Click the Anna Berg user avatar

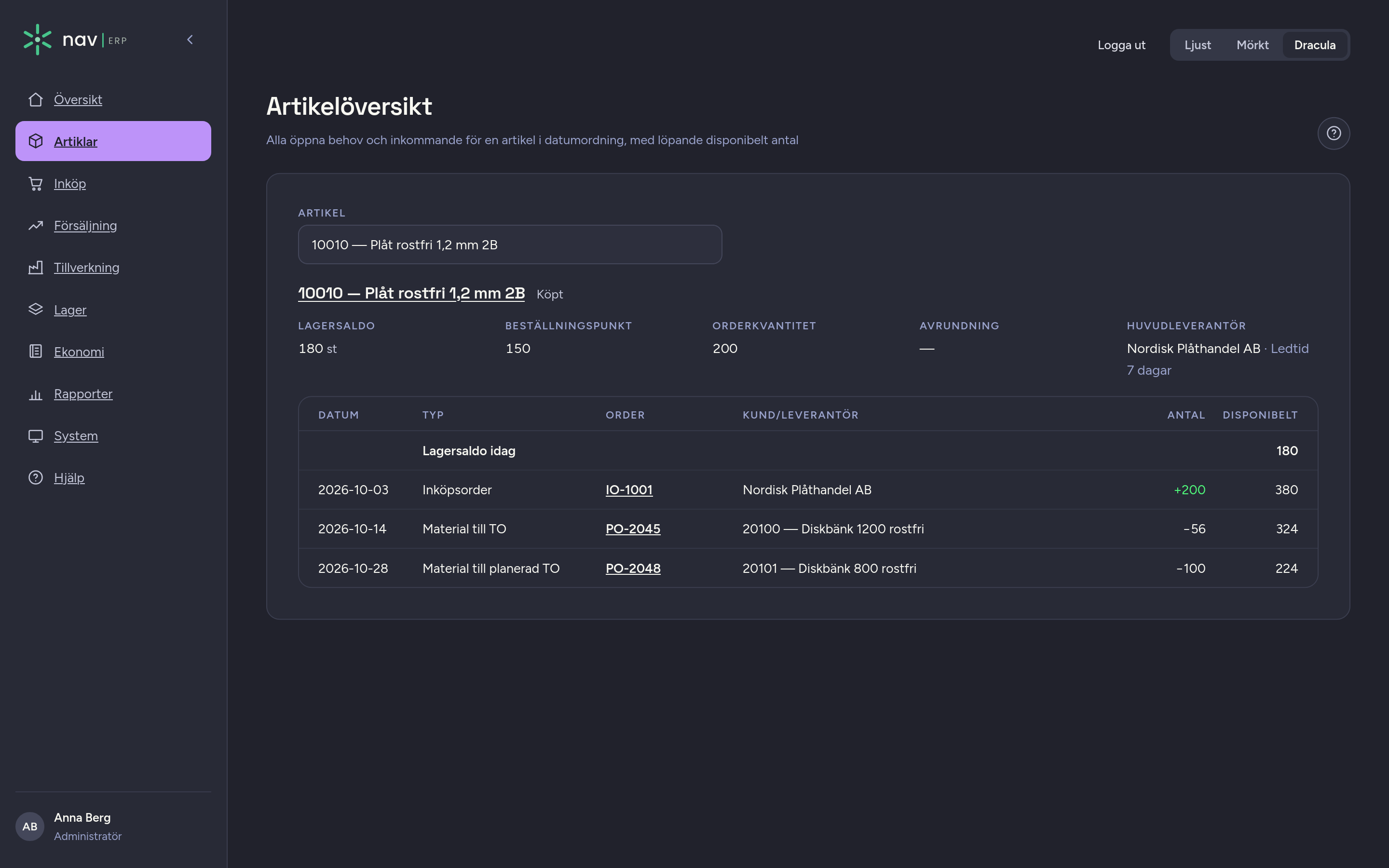point(30,826)
